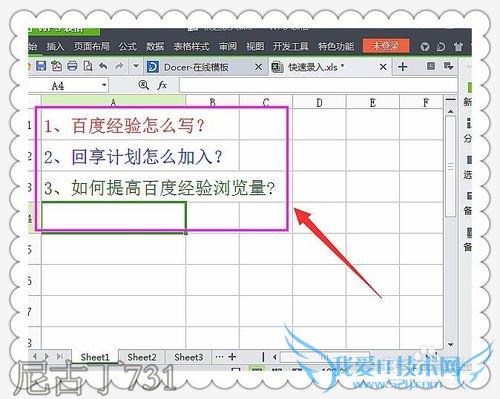Click the skin shirt icon in title bar
500x399 pixels.
[458, 47]
